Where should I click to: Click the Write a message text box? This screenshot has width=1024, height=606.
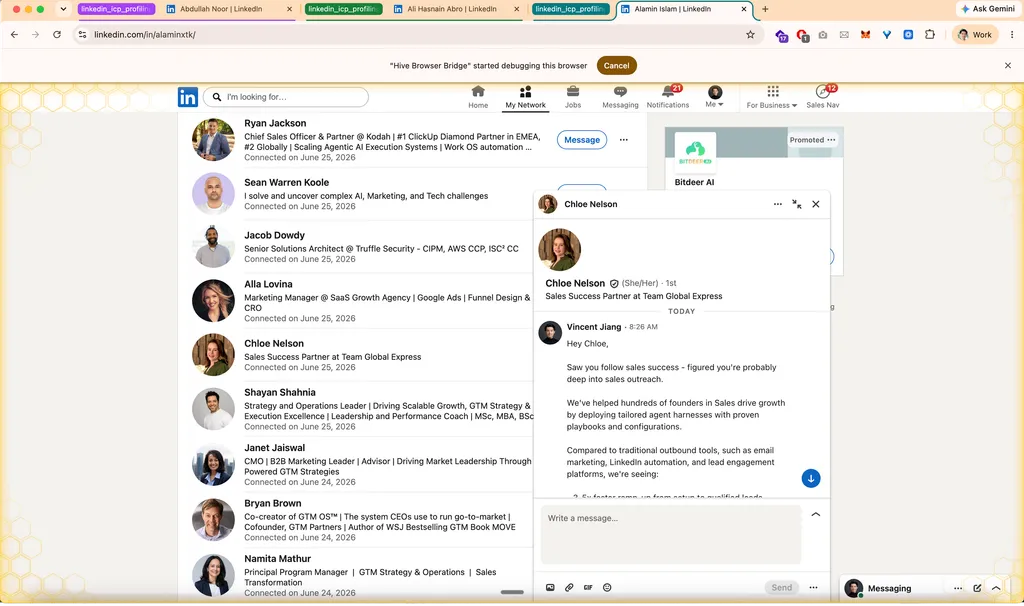[x=671, y=534]
